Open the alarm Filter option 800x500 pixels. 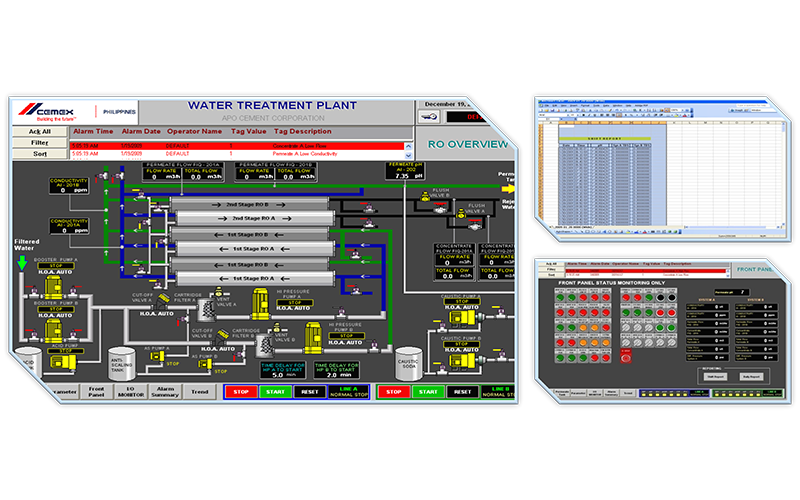39,143
